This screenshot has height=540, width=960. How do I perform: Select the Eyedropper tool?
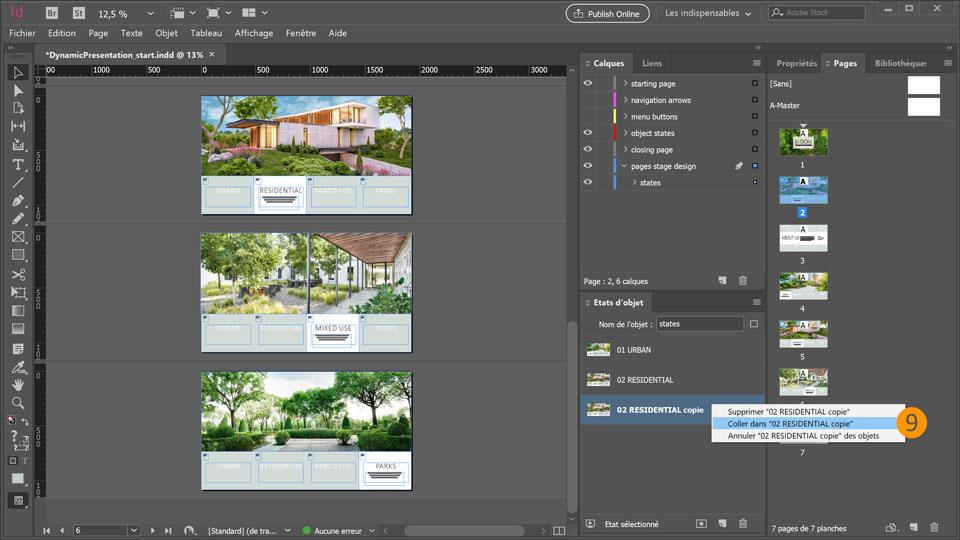click(x=18, y=367)
